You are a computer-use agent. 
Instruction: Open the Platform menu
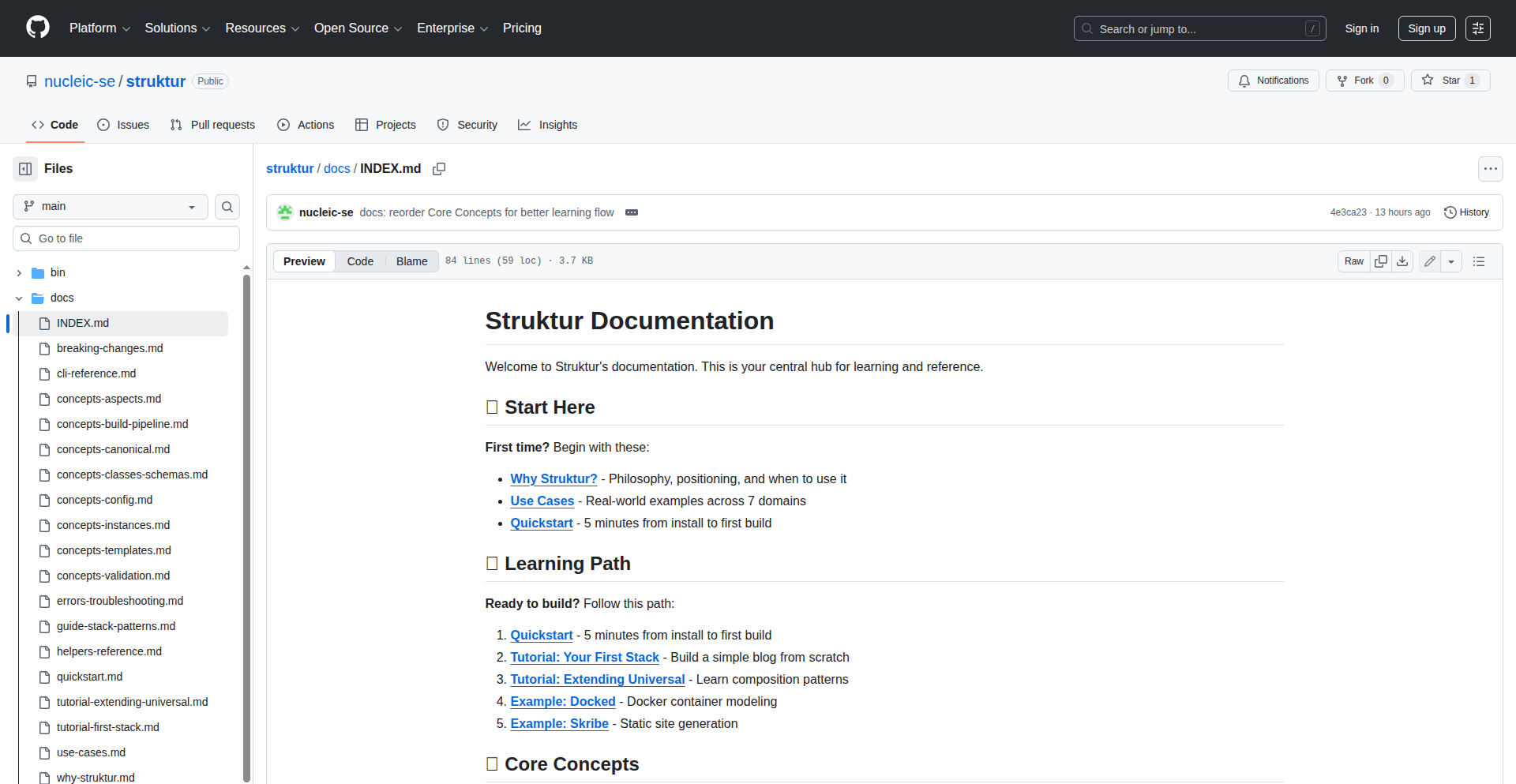click(x=99, y=28)
